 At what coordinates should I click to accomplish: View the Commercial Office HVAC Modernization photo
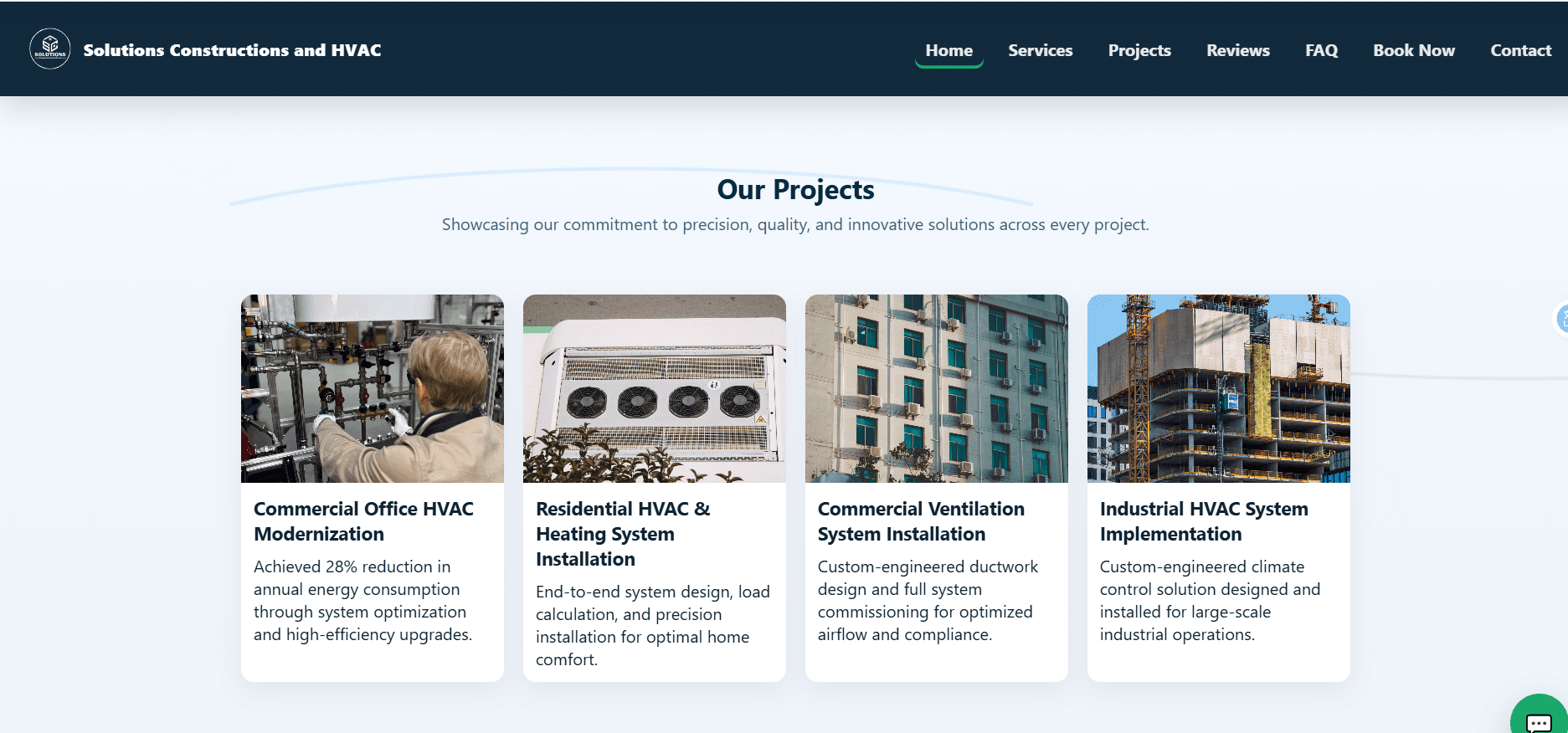pyautogui.click(x=373, y=388)
